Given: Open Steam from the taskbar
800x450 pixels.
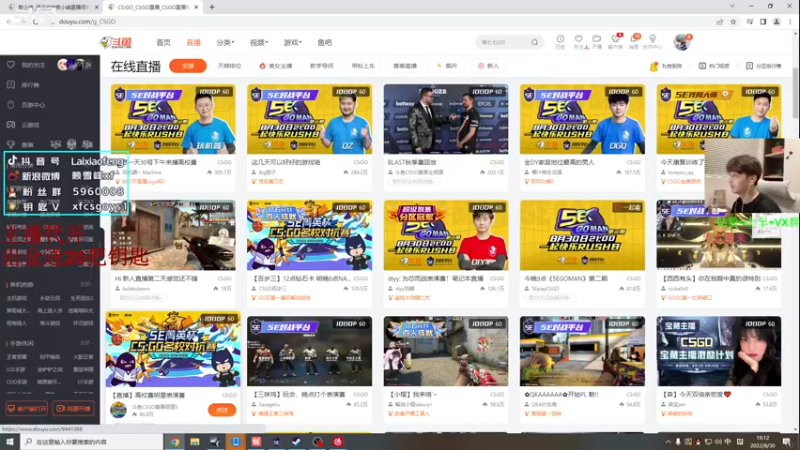Looking at the screenshot, I should point(296,442).
